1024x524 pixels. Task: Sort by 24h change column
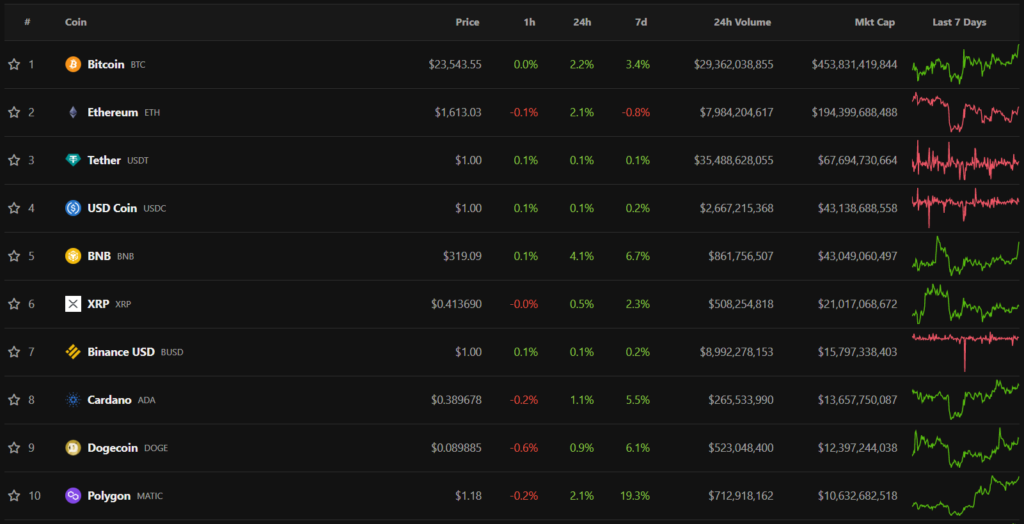point(583,22)
